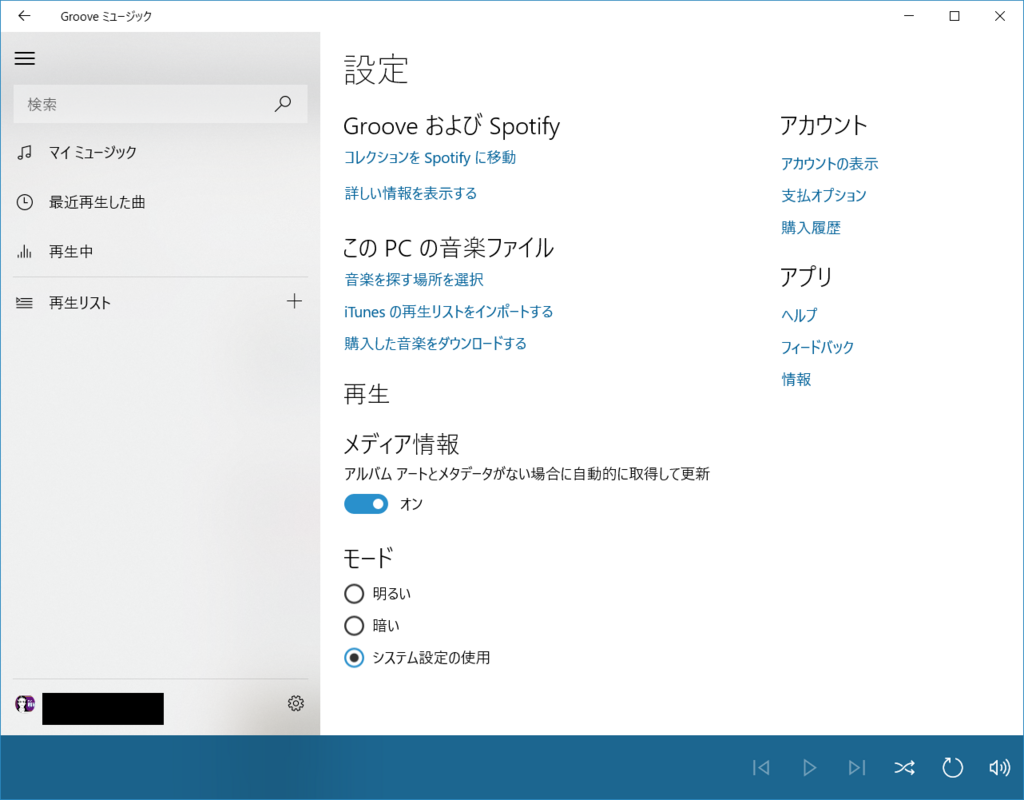
Task: Click the music note icon beside マイ ミュージック
Action: pos(24,153)
